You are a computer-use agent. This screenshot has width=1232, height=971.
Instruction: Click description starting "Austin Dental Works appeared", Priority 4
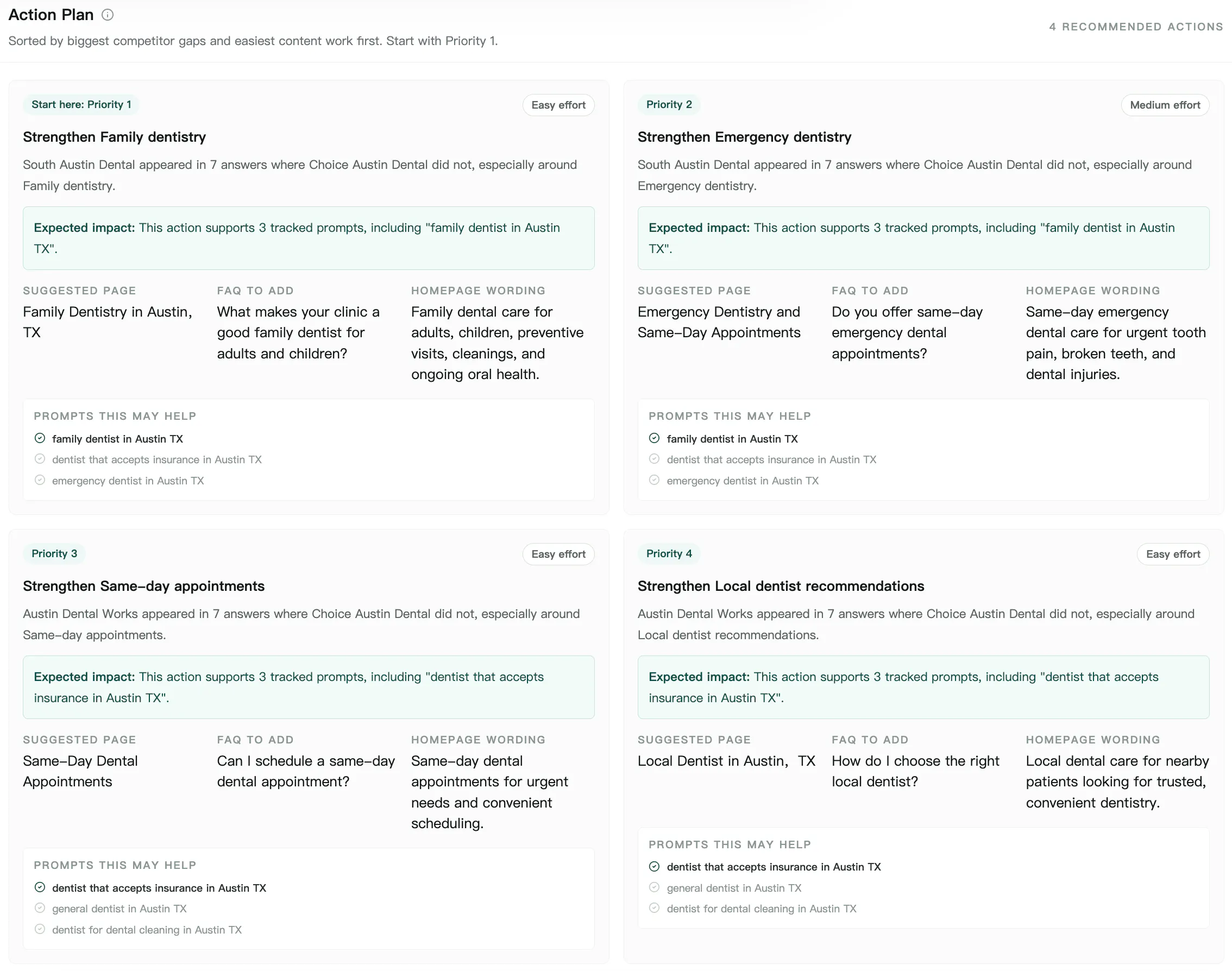pos(916,624)
